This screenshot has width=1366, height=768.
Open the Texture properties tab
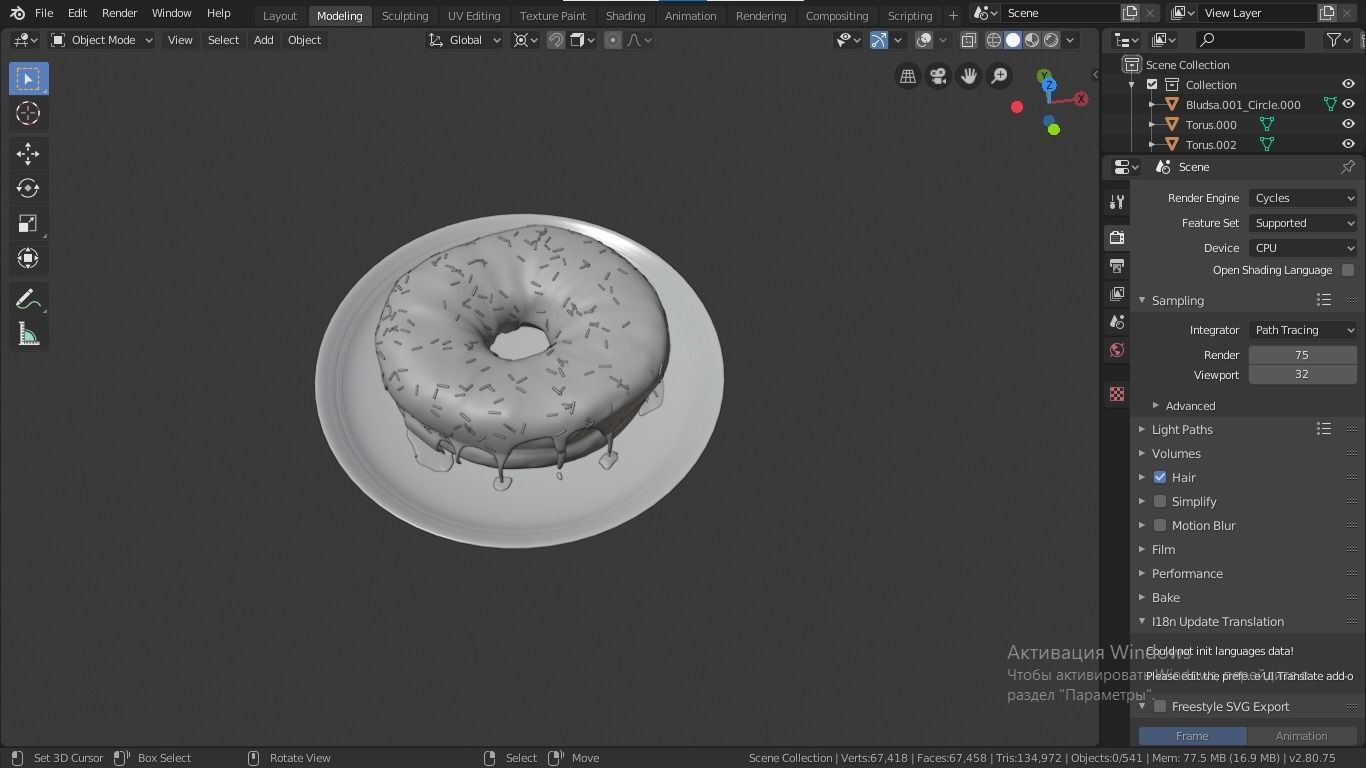[x=1117, y=394]
